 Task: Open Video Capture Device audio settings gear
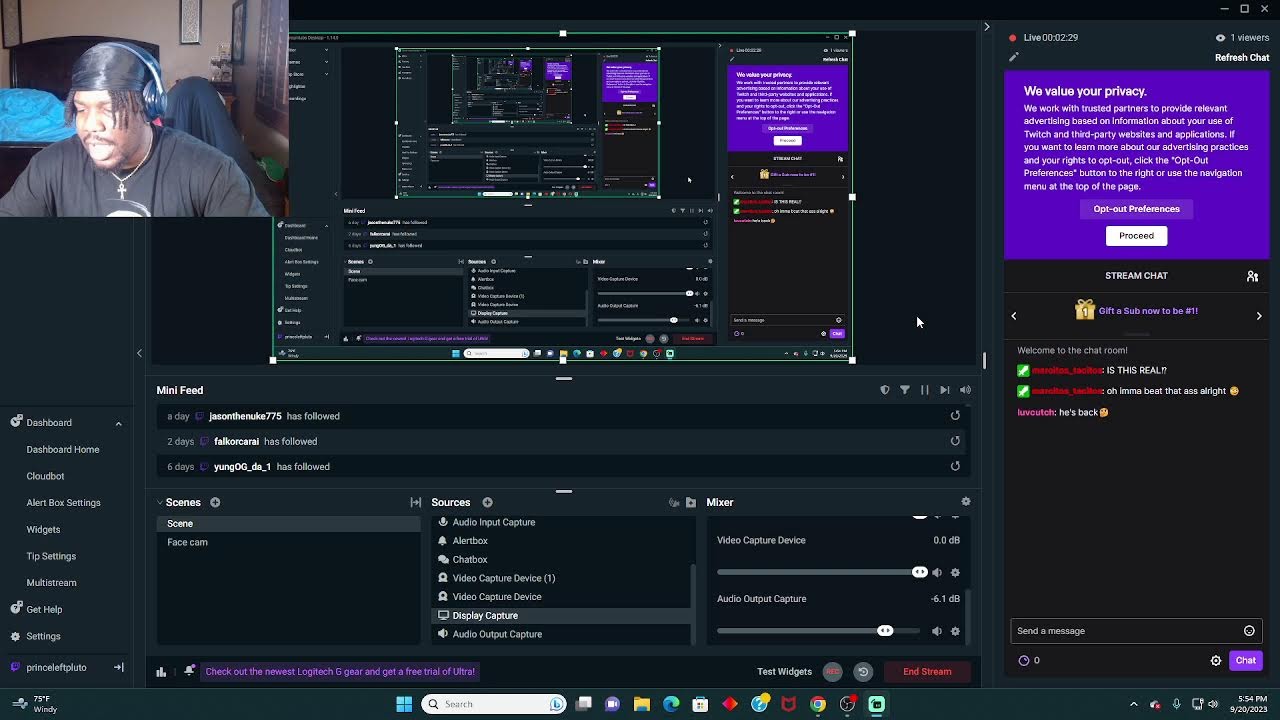point(955,572)
